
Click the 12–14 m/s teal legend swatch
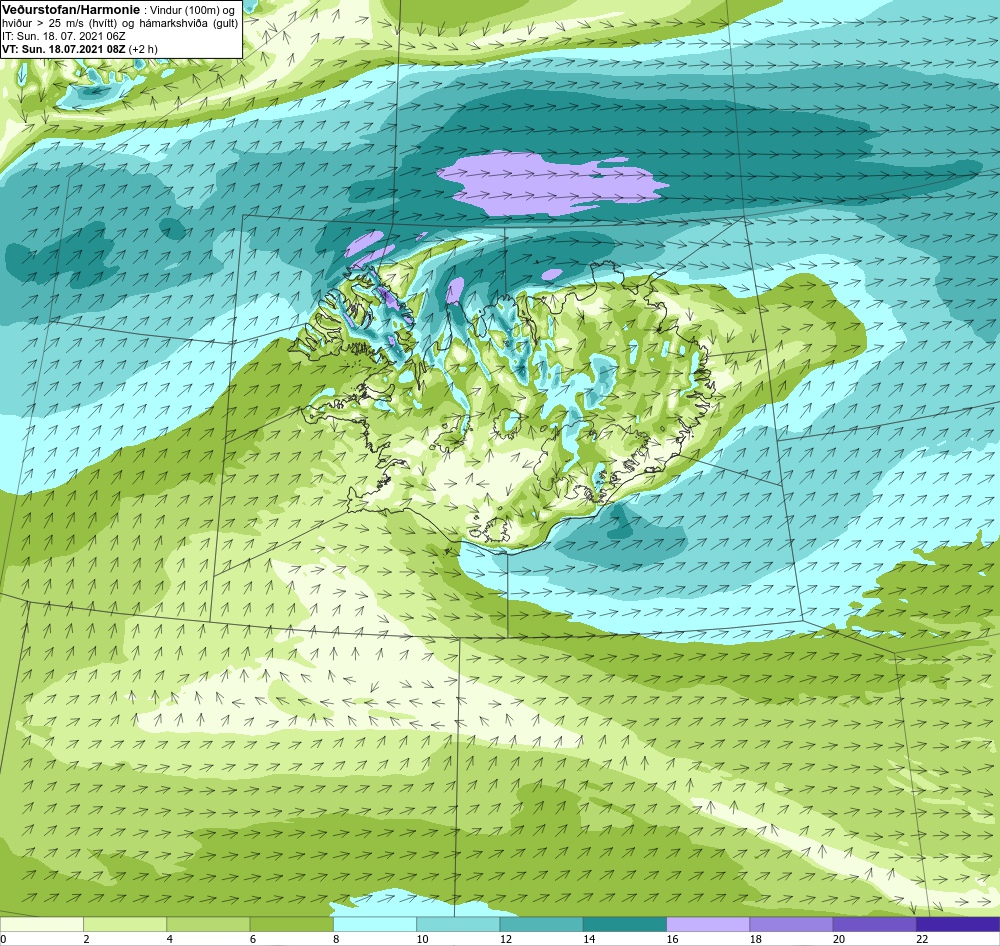[541, 924]
